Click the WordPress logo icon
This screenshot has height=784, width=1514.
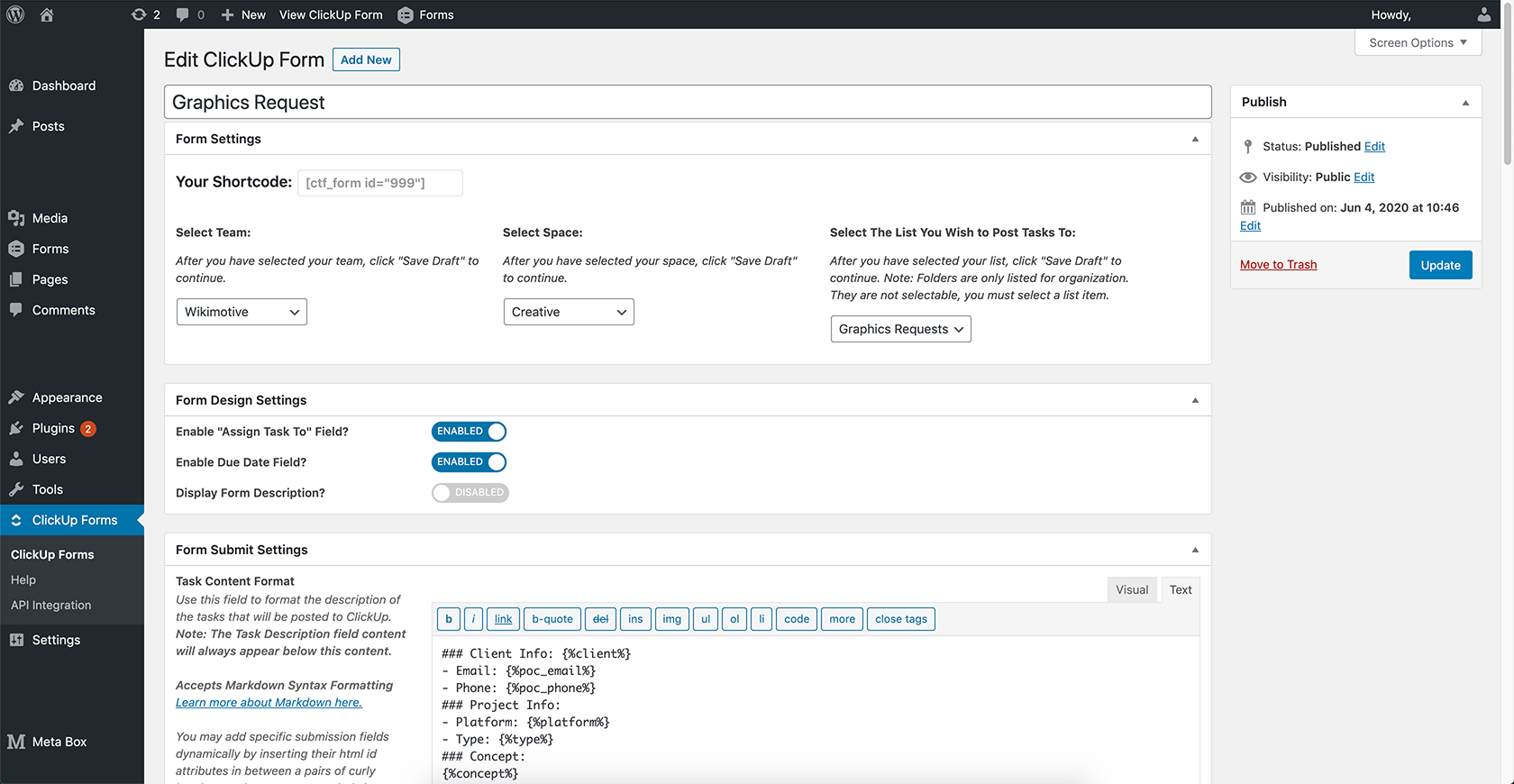(15, 14)
